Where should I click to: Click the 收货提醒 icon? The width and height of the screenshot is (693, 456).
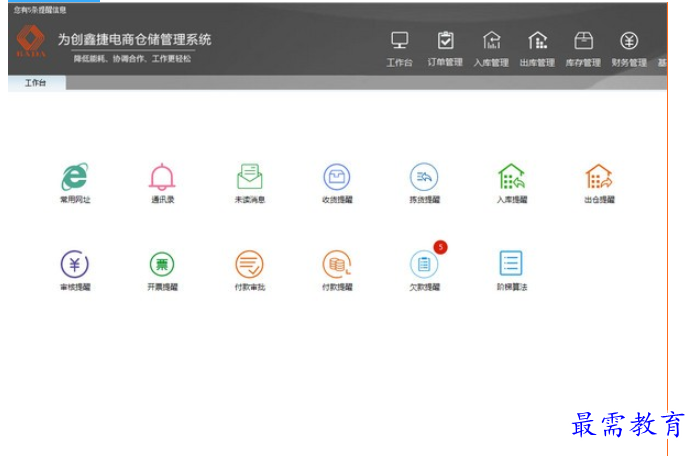pos(337,178)
